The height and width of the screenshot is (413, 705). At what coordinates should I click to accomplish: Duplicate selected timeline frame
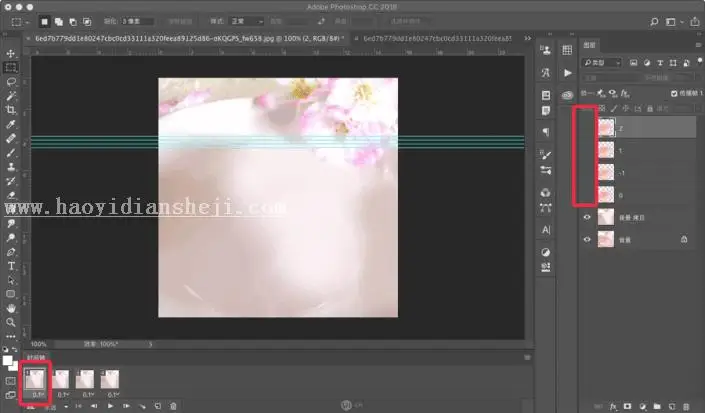click(157, 406)
